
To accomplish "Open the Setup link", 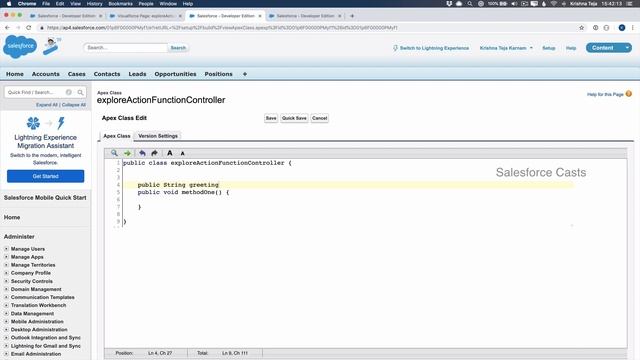I will click(549, 48).
